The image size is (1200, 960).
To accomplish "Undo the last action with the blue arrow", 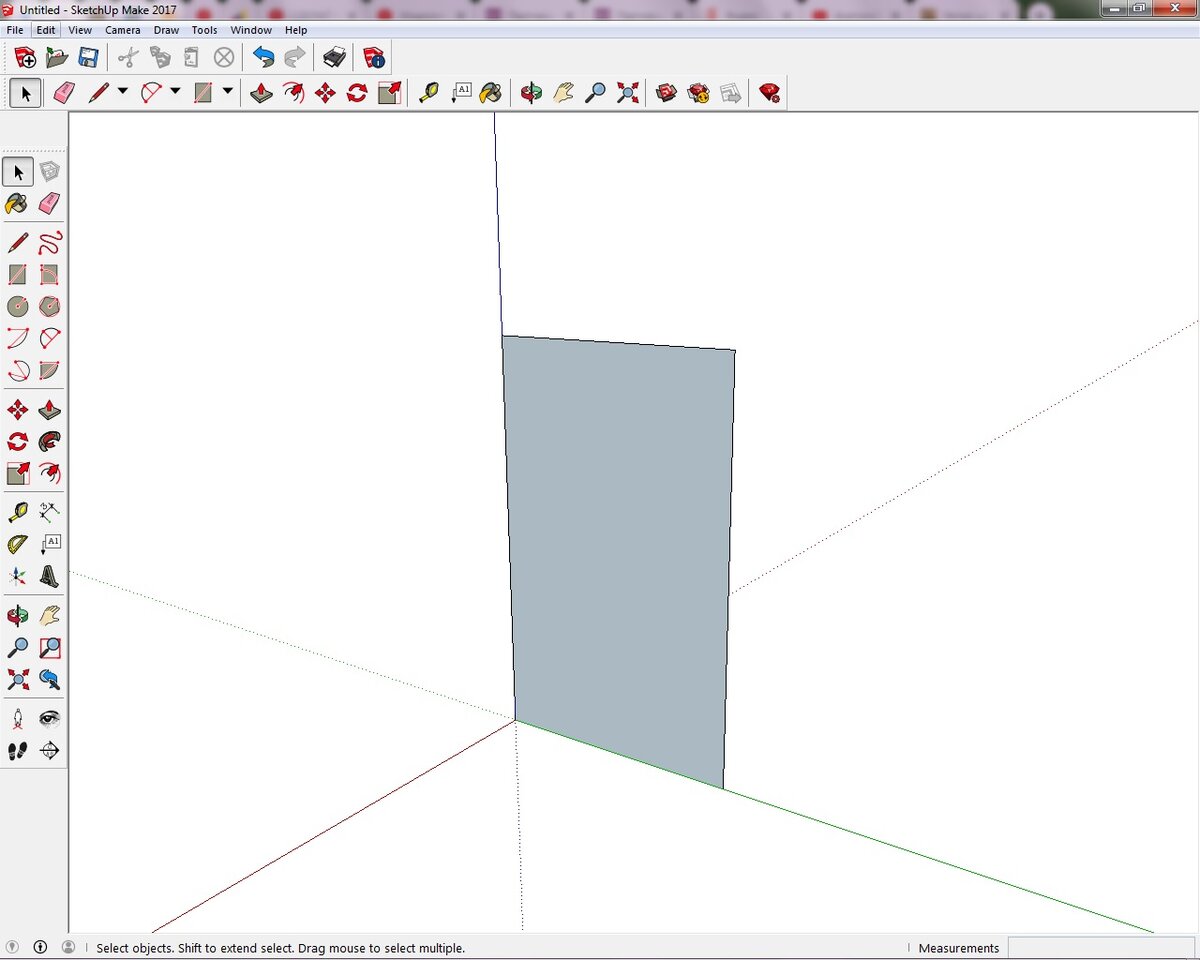I will coord(263,57).
